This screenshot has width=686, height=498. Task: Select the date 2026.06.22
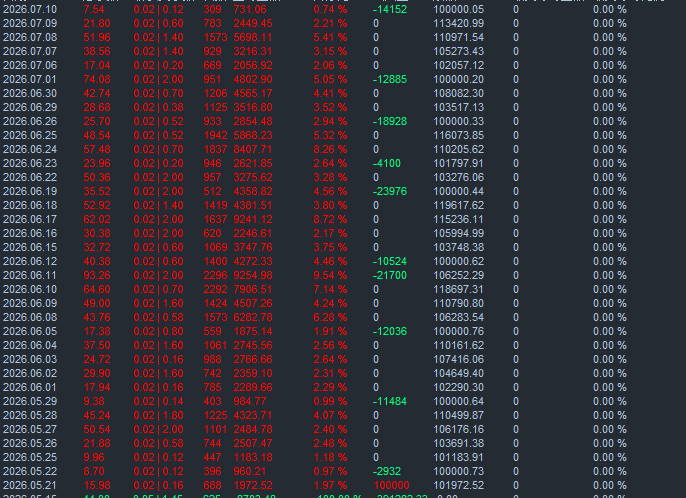30,177
